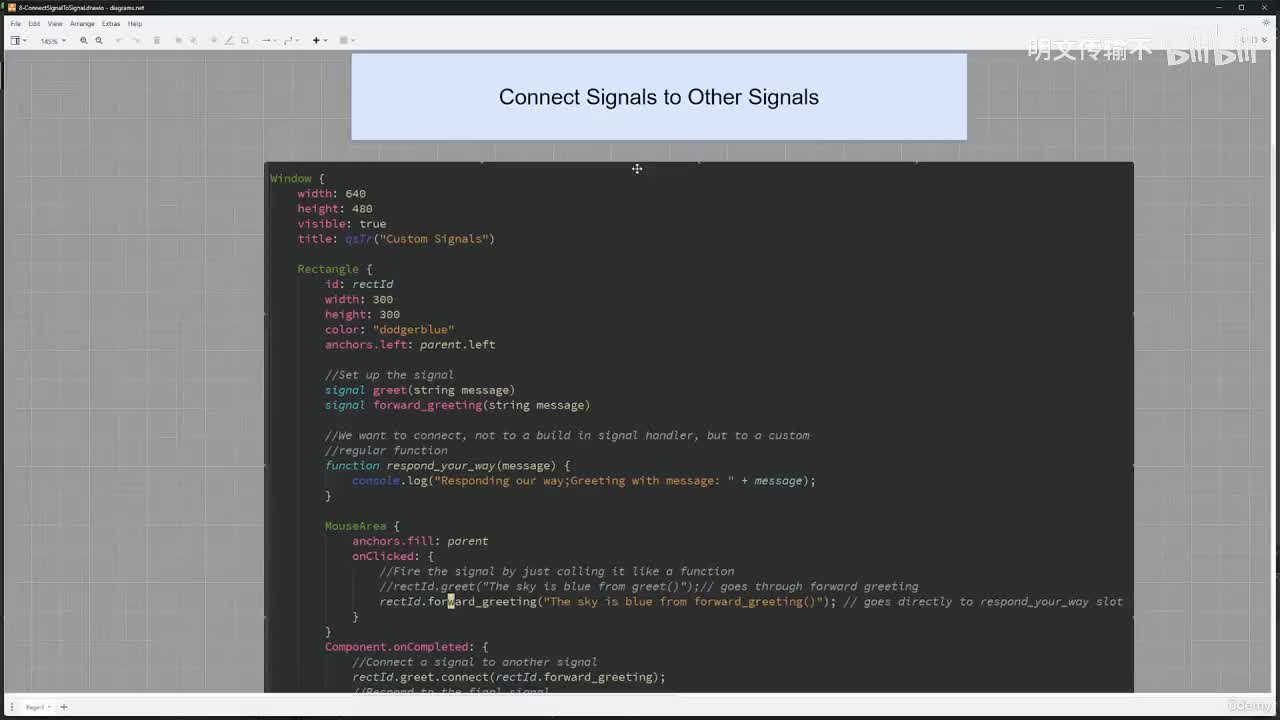1280x720 pixels.
Task: Open the pages list dots menu
Action: click(12, 707)
